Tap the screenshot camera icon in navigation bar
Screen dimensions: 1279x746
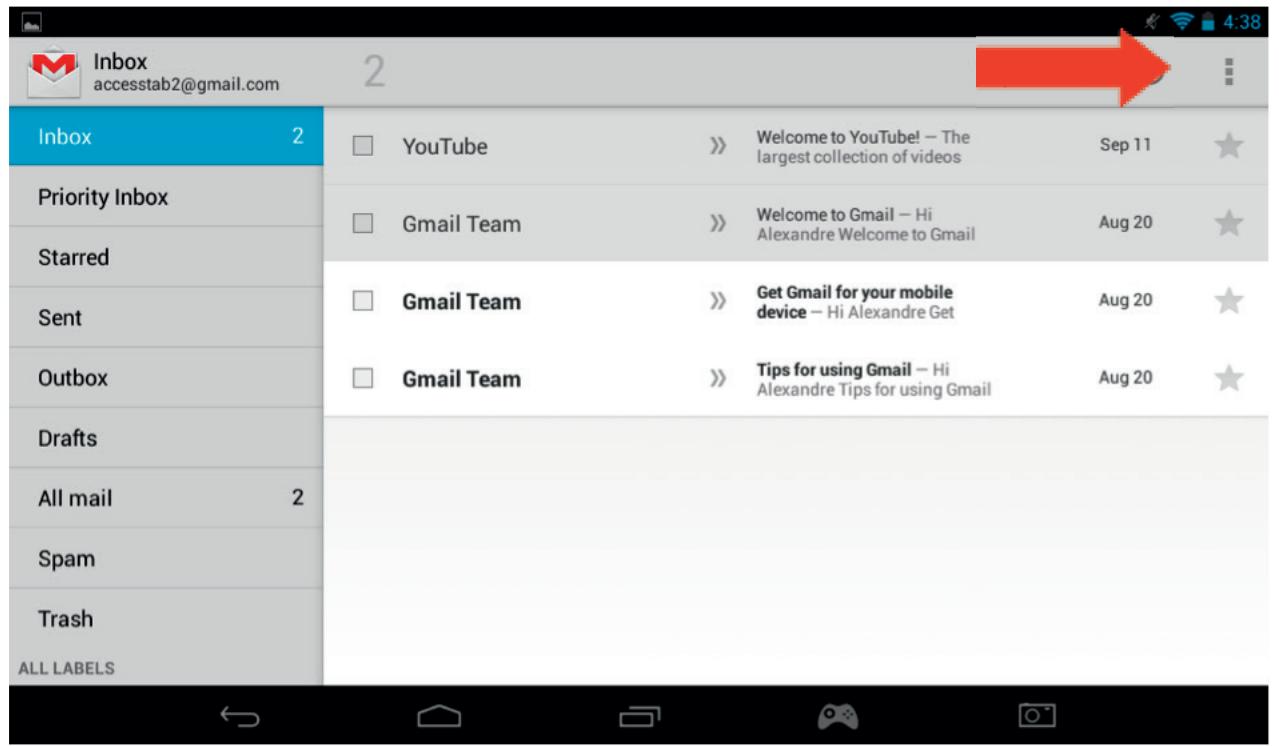(x=1035, y=715)
